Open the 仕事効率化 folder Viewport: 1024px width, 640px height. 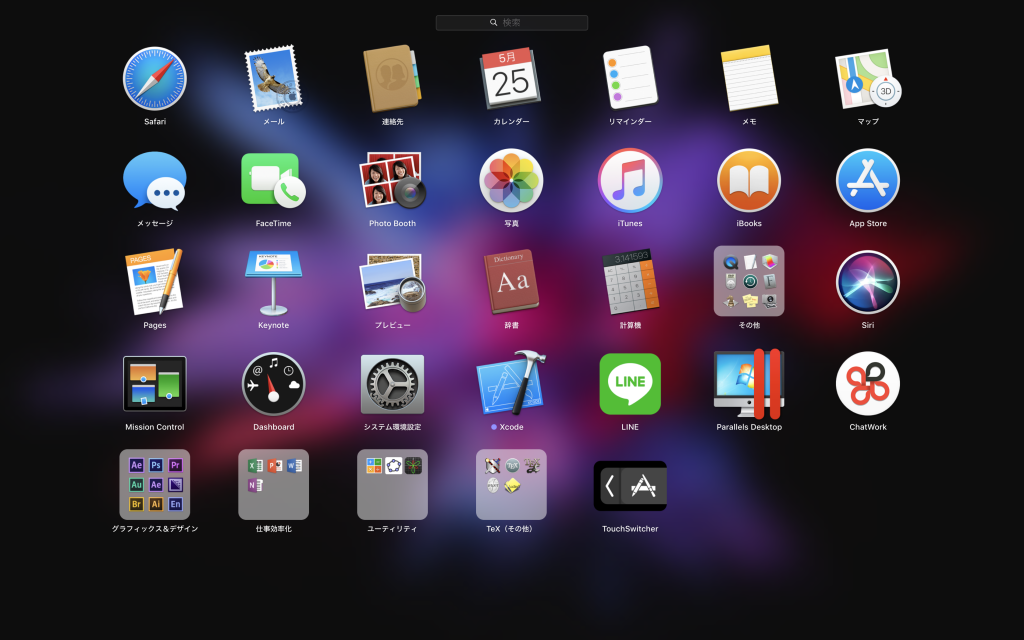(274, 485)
